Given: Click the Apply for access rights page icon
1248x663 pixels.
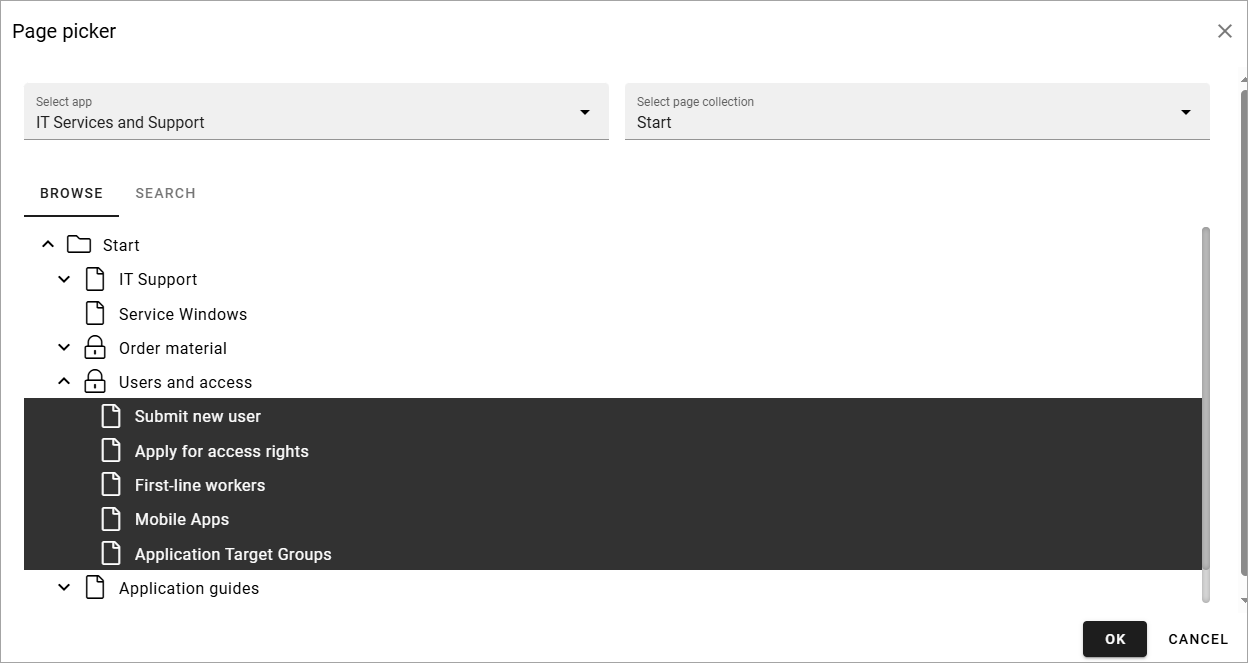Looking at the screenshot, I should [111, 451].
